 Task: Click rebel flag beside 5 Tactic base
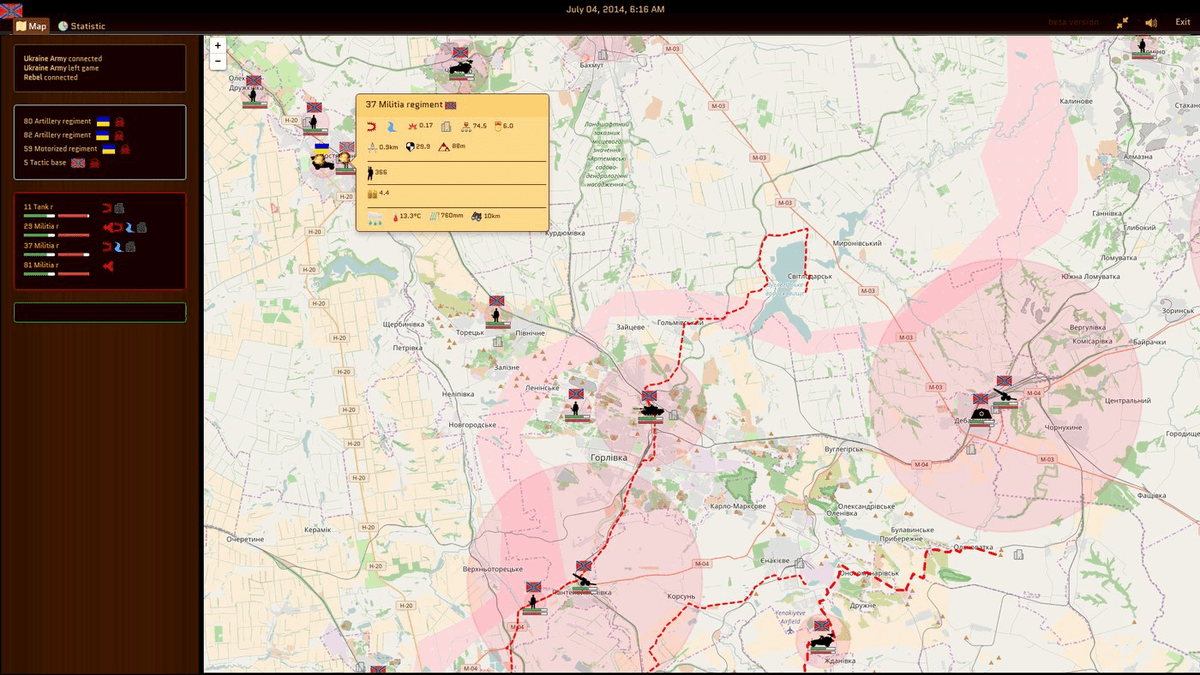(x=78, y=163)
